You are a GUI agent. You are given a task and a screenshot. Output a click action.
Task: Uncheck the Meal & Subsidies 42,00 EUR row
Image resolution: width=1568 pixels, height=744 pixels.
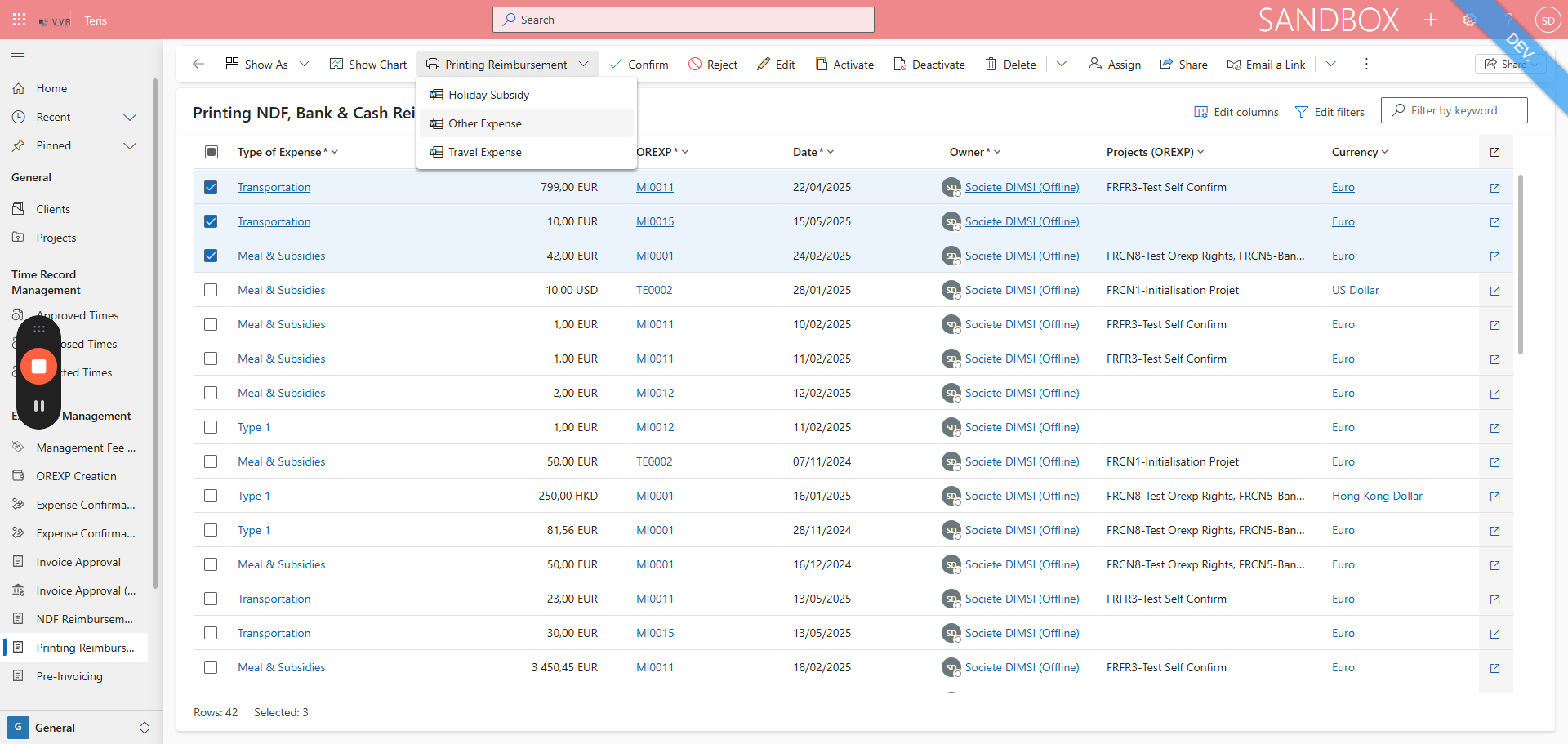(x=211, y=256)
